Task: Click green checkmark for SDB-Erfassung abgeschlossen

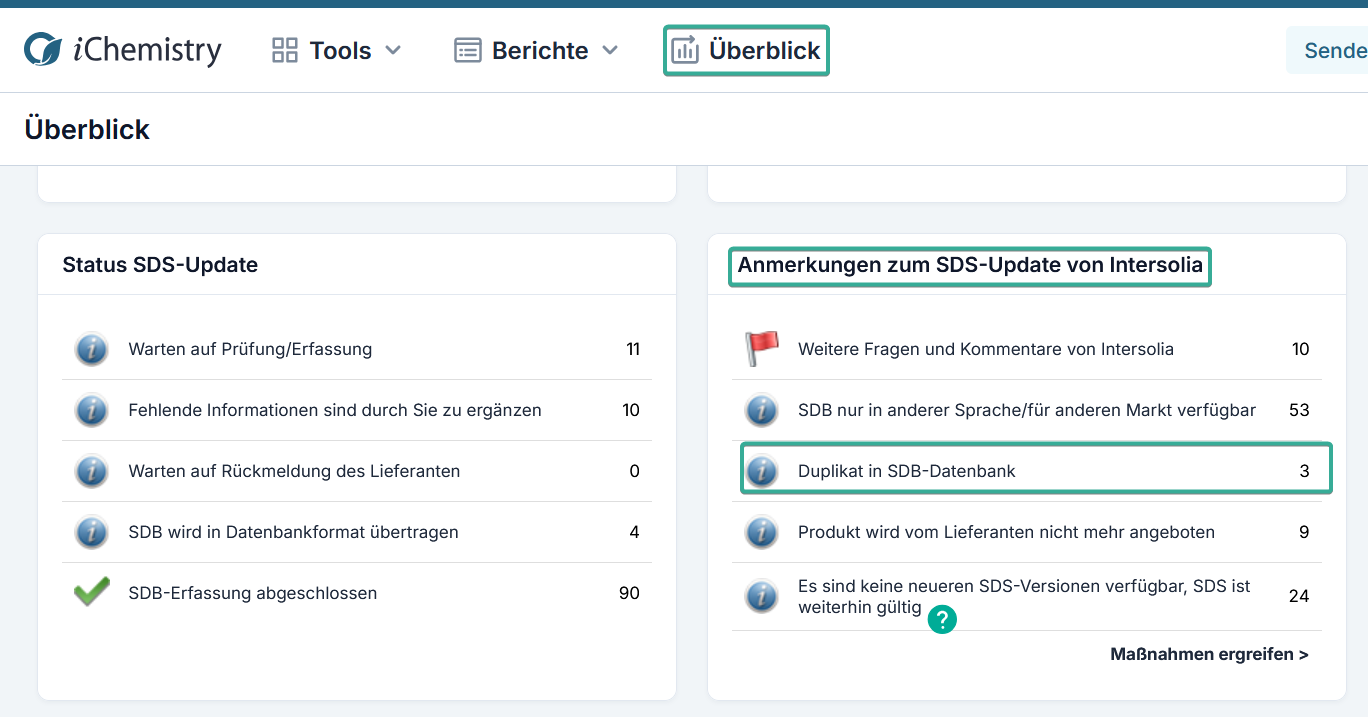Action: (x=92, y=592)
